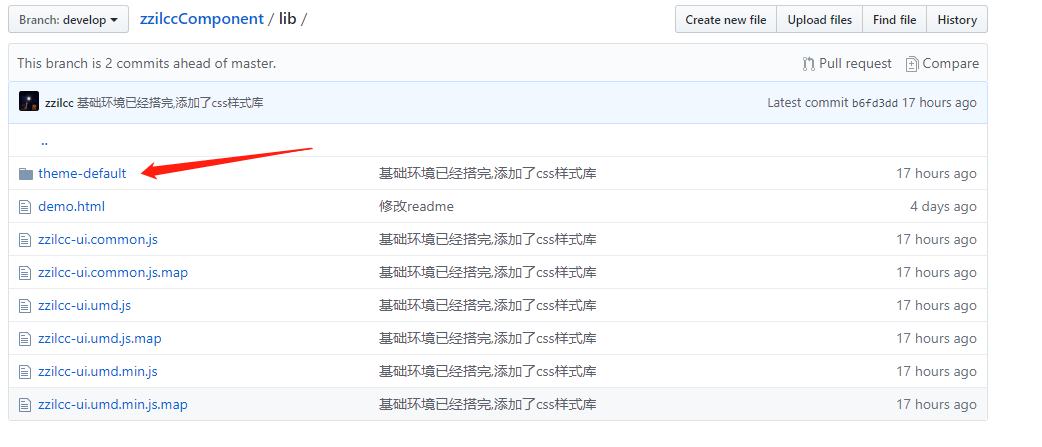
Task: Click the zzilcc-ui.umd.js file icon
Action: pos(26,306)
